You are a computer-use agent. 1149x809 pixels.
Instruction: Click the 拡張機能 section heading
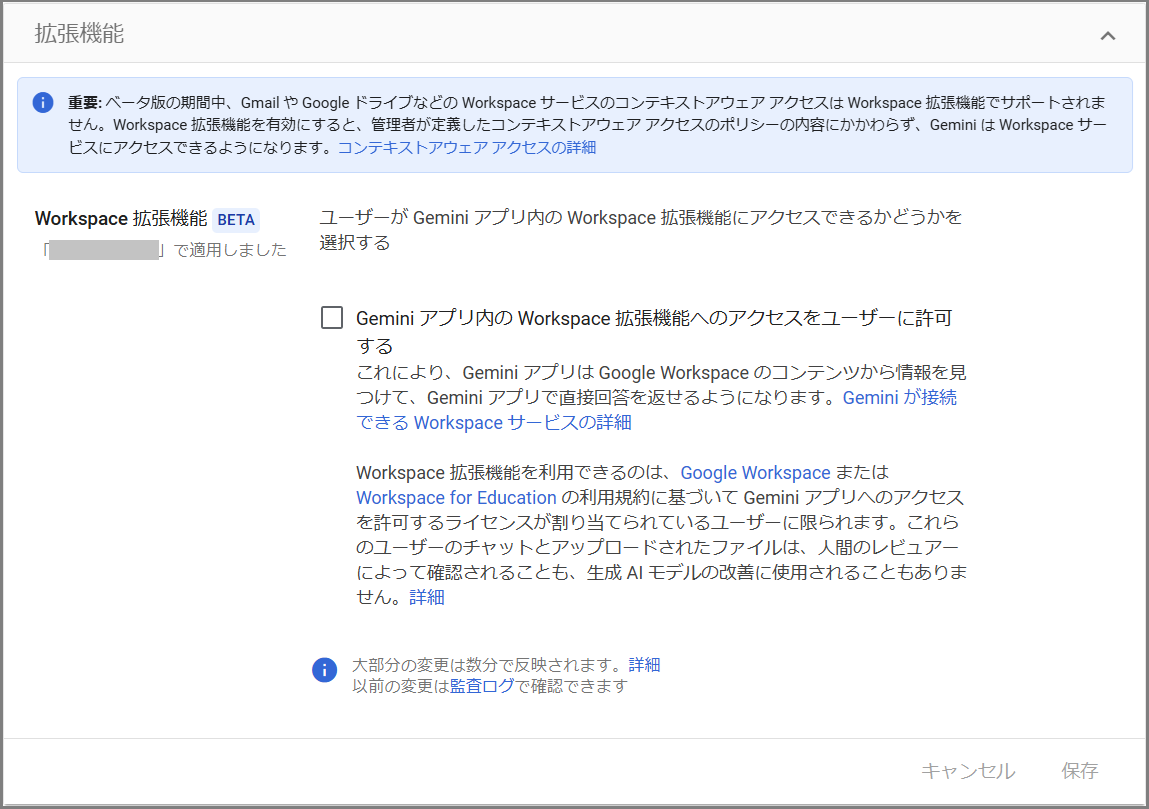[79, 34]
